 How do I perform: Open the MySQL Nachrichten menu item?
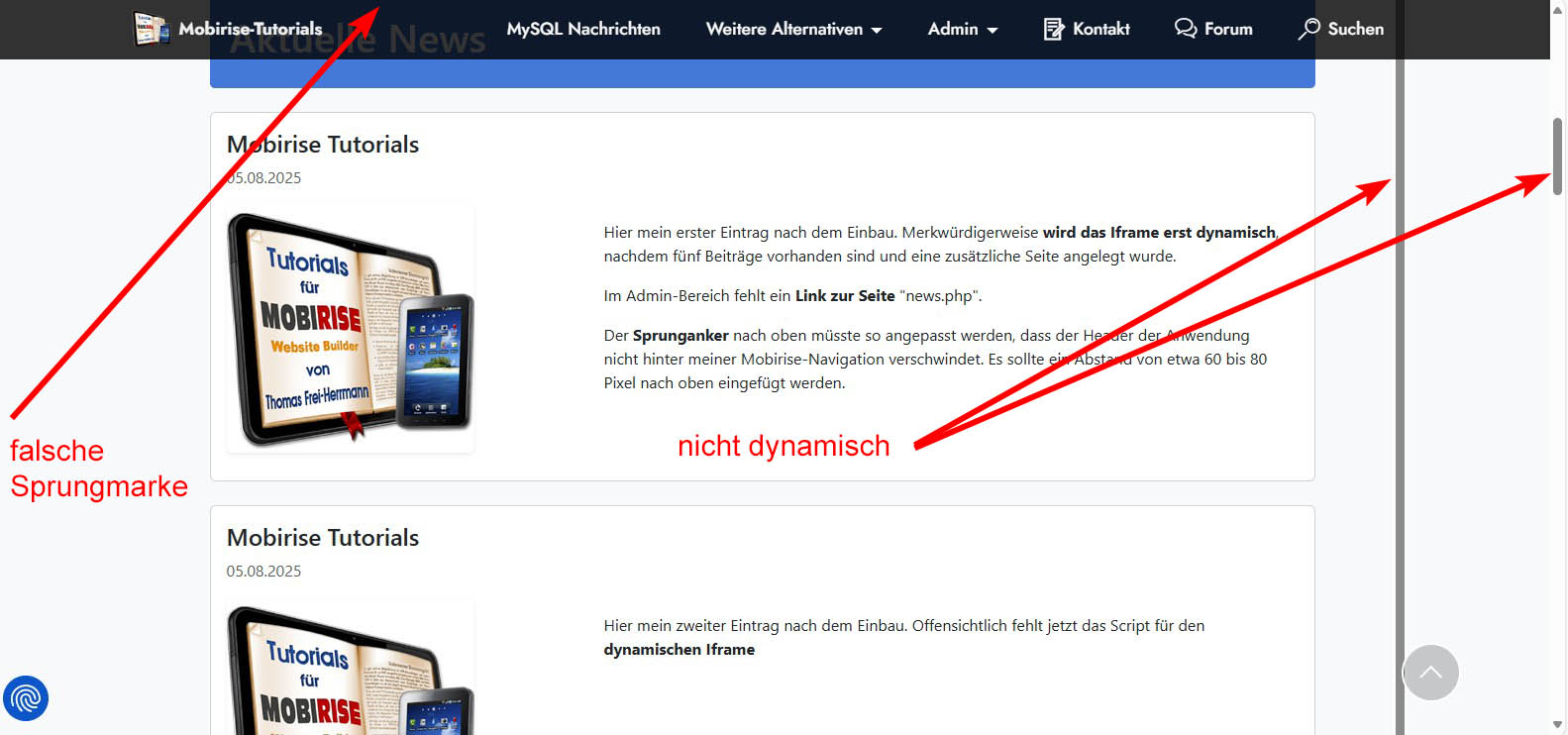coord(583,29)
